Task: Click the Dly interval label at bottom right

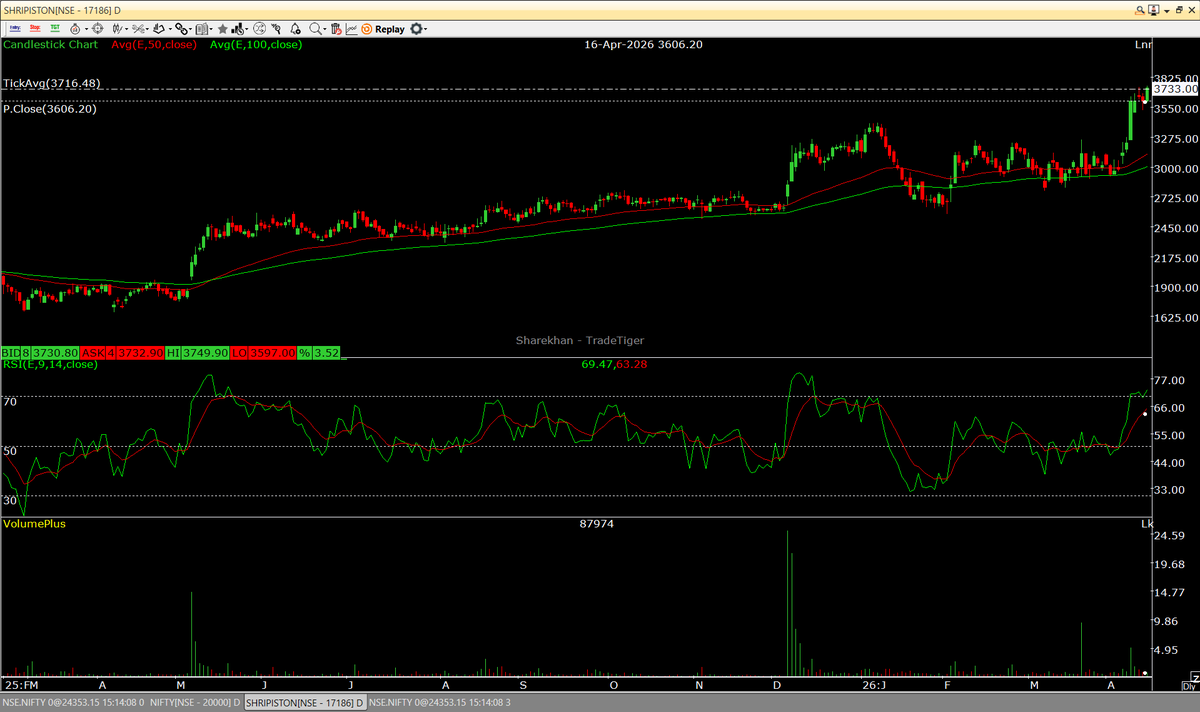Action: pos(1188,686)
